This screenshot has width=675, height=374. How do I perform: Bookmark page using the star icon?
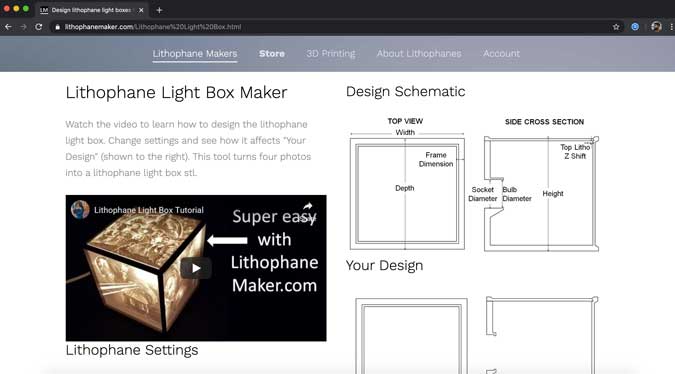[x=616, y=27]
